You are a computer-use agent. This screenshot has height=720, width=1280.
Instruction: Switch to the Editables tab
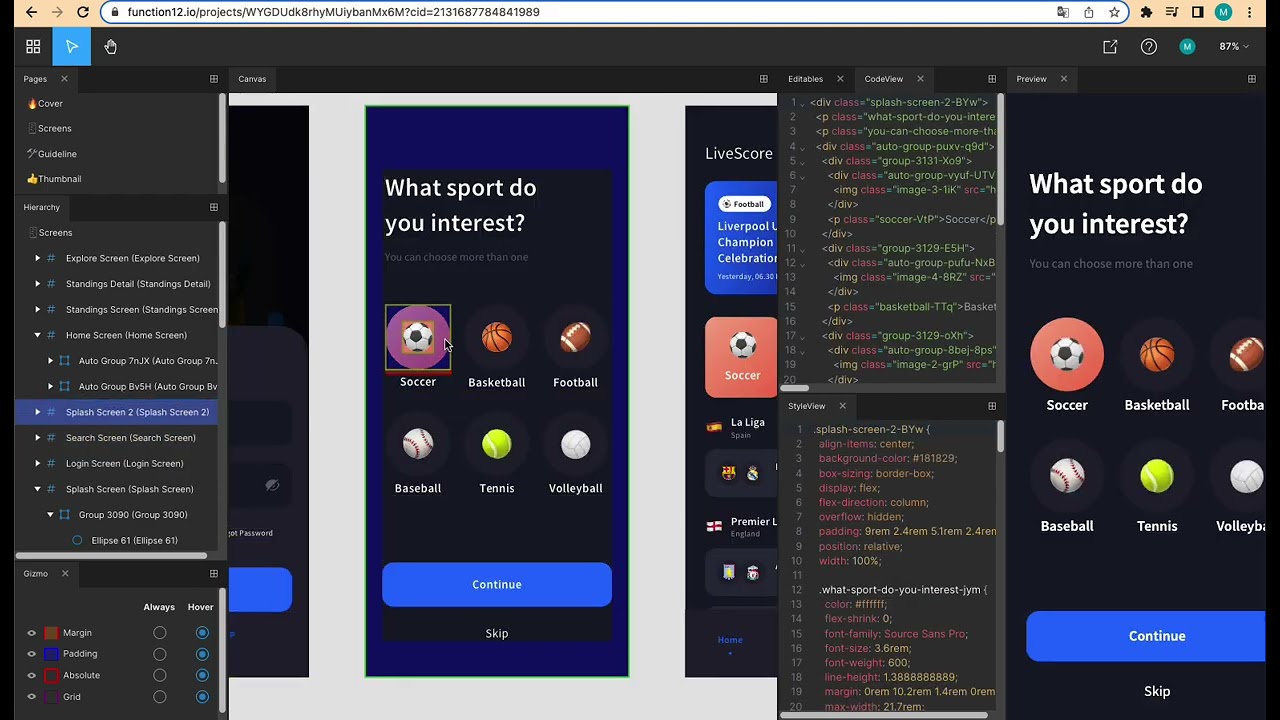click(x=805, y=79)
